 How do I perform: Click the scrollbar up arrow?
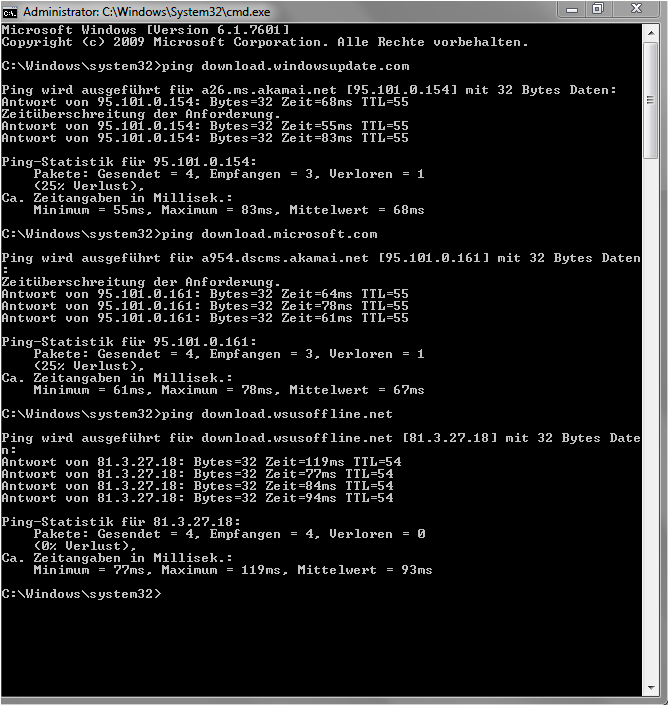coord(651,33)
